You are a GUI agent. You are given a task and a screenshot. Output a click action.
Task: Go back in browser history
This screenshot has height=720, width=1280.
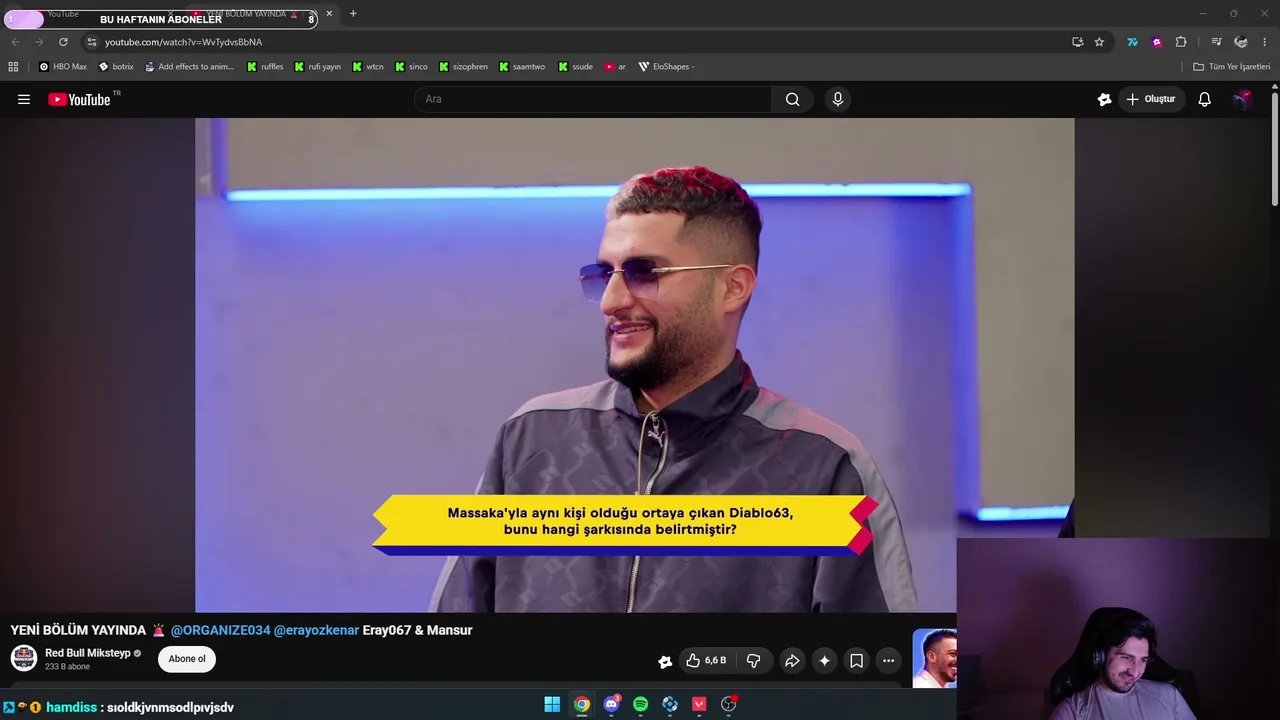click(x=15, y=42)
